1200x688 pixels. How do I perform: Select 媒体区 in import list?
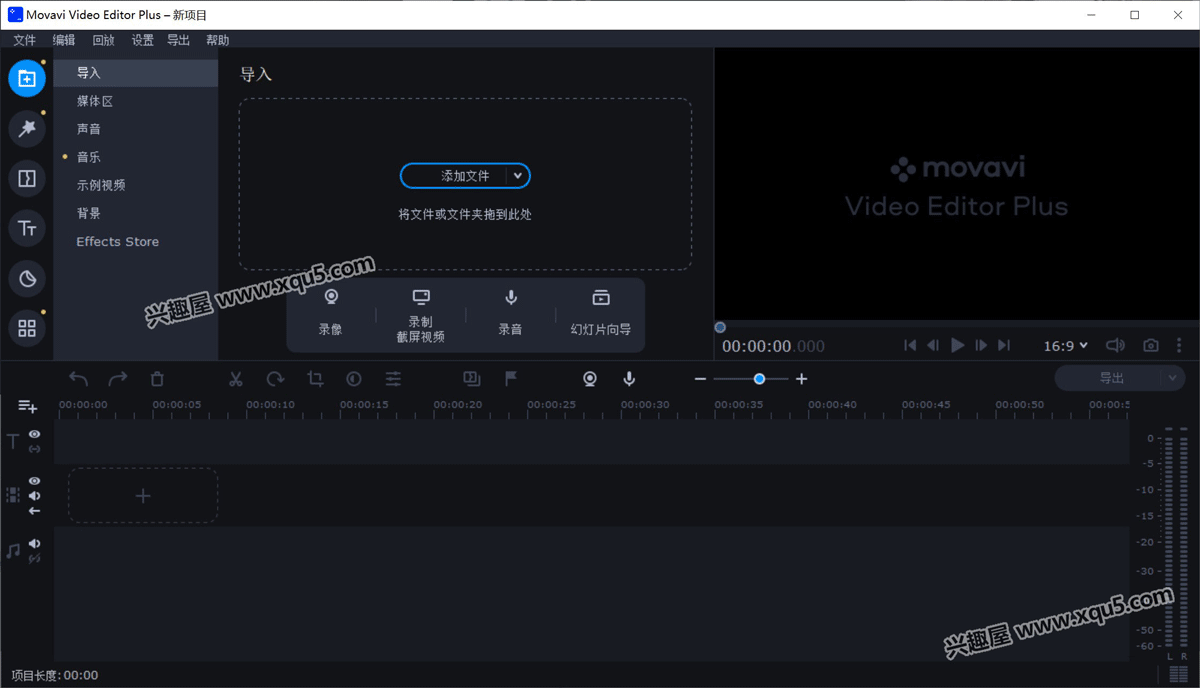(x=136, y=101)
